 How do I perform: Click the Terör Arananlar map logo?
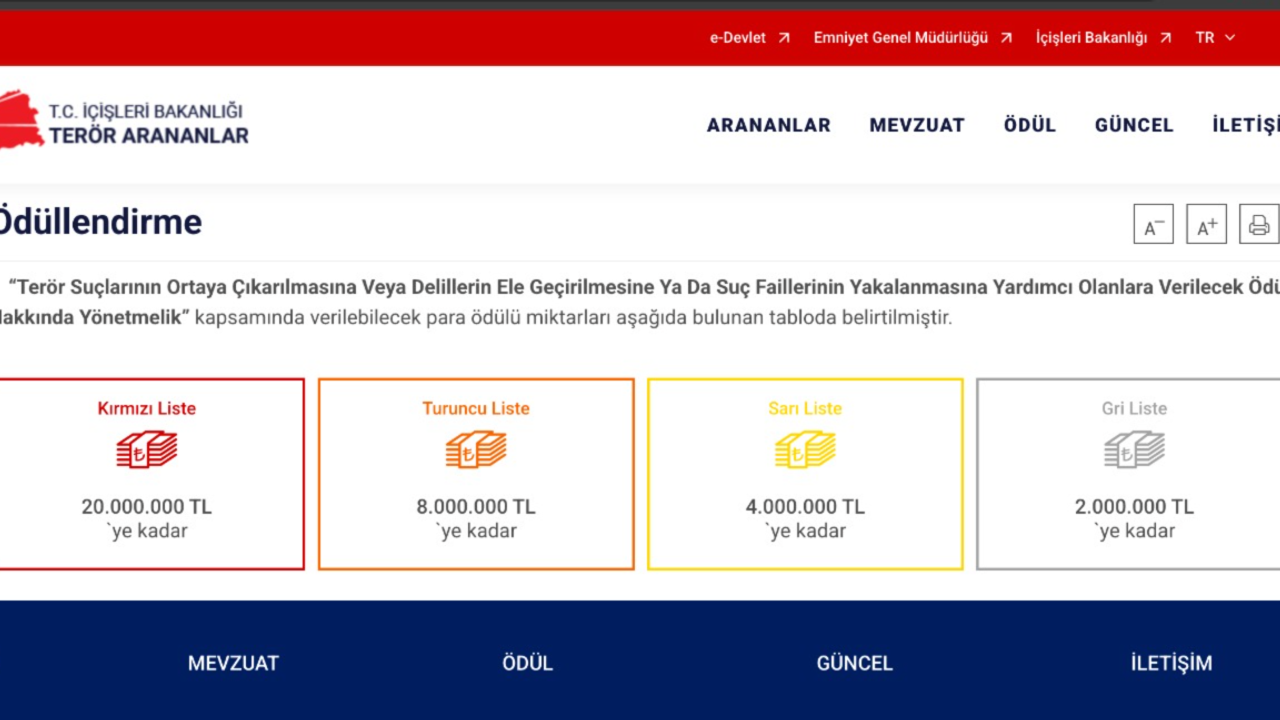(20, 120)
